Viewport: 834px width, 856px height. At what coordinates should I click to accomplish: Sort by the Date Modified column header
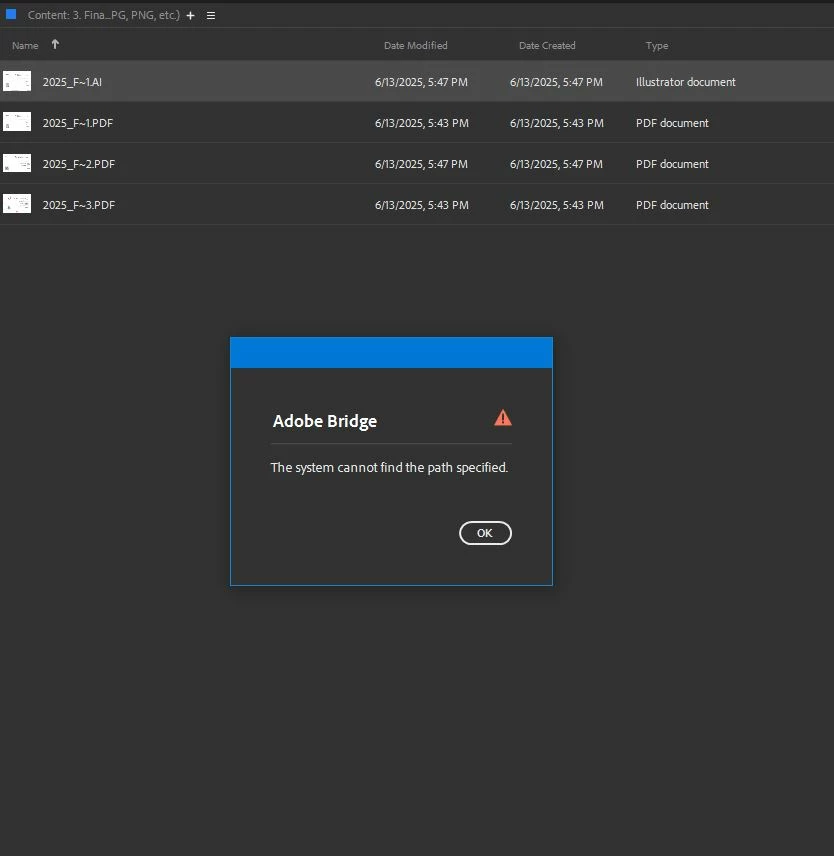pyautogui.click(x=415, y=45)
